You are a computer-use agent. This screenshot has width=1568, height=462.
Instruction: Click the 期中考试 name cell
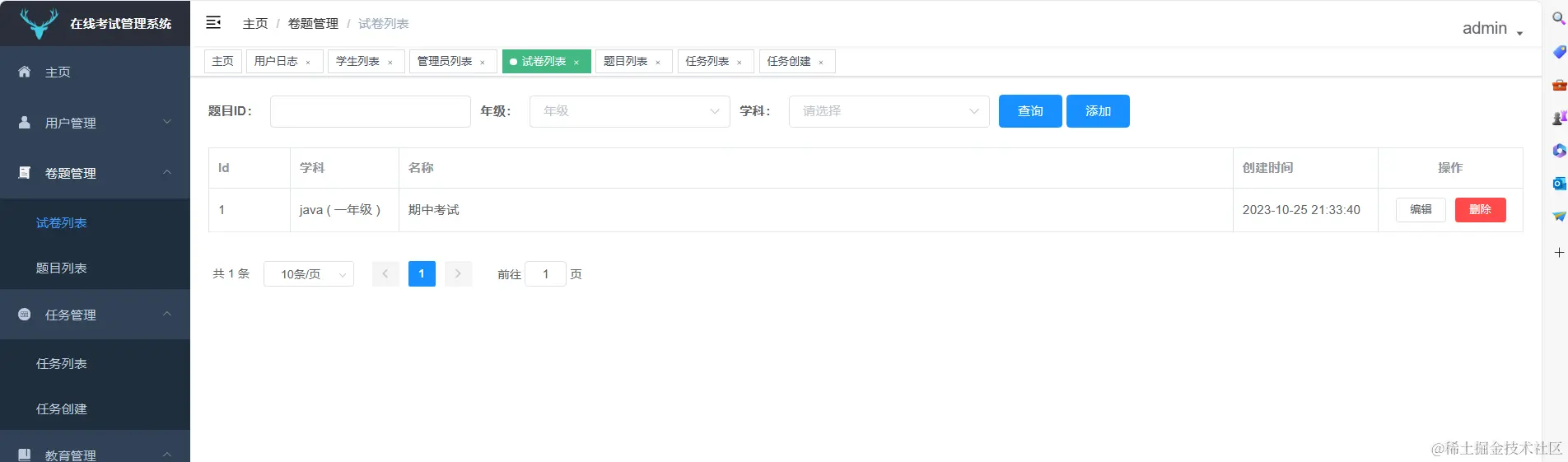coord(815,210)
